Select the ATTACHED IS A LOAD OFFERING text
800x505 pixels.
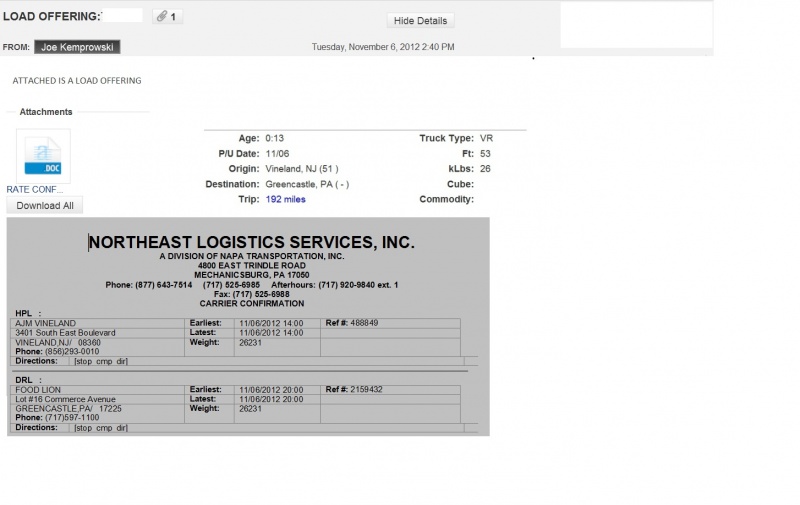click(77, 81)
